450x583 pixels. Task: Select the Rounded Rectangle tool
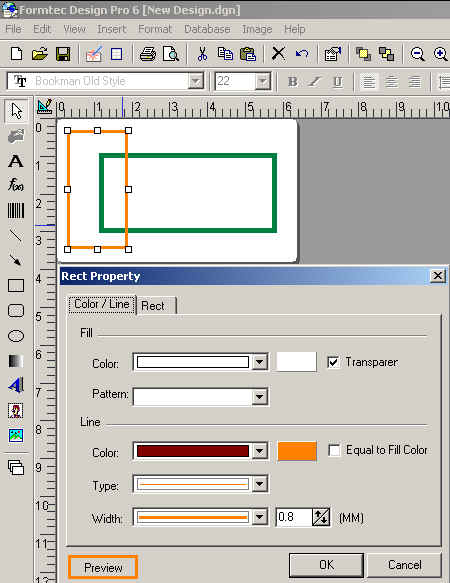pos(16,310)
